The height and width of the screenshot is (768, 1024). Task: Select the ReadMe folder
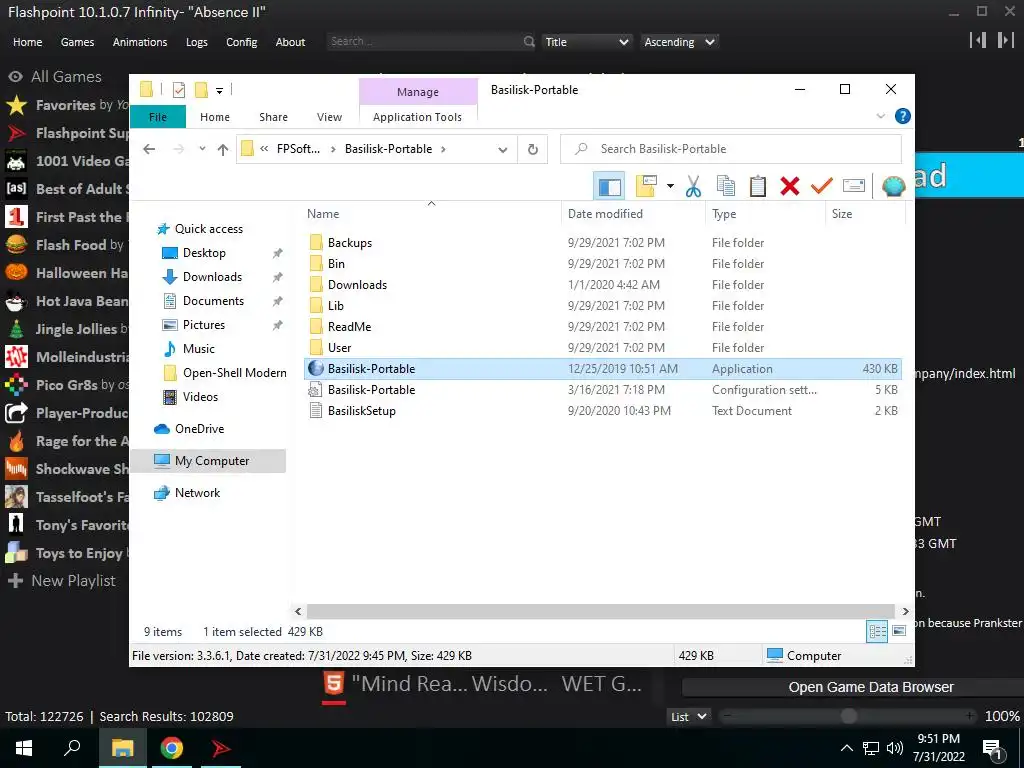(349, 327)
